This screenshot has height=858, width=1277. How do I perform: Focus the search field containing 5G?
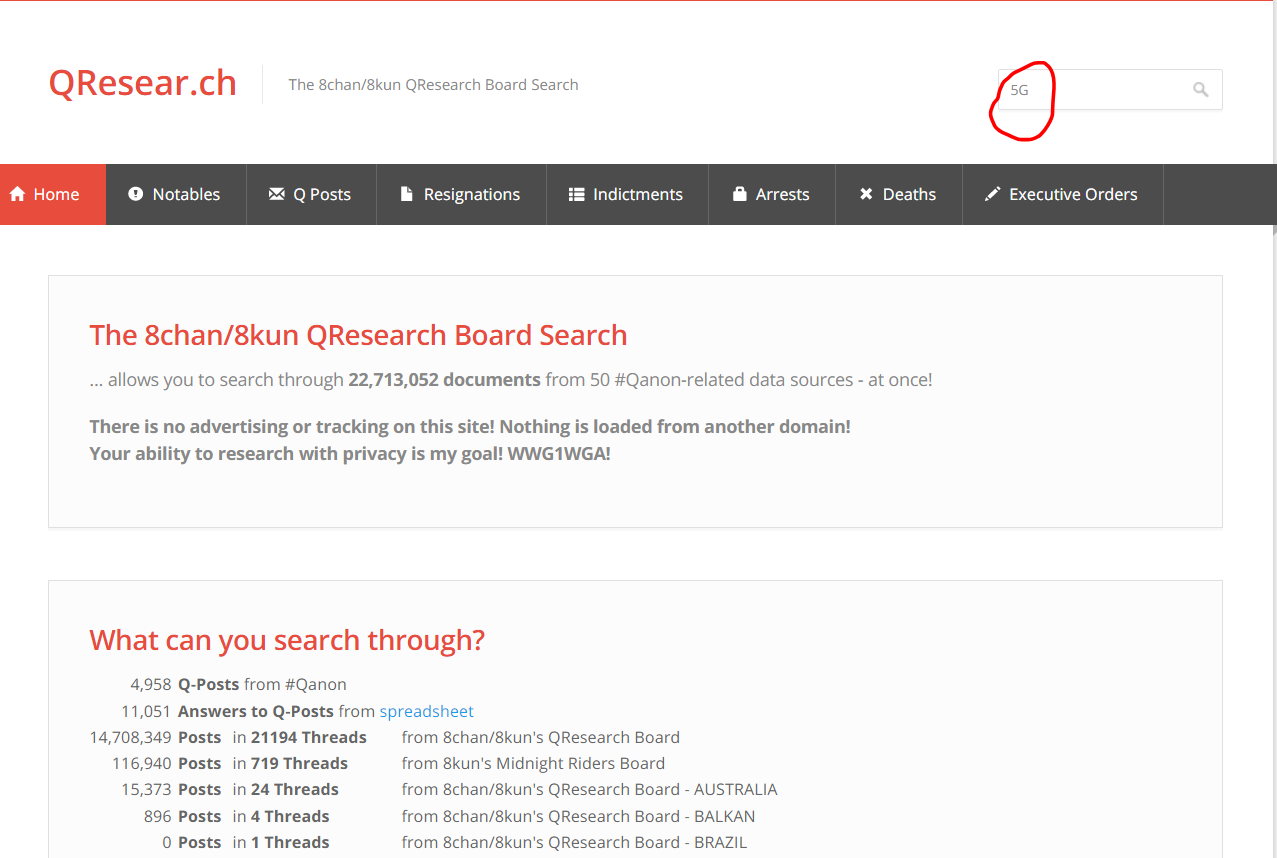coord(1110,90)
